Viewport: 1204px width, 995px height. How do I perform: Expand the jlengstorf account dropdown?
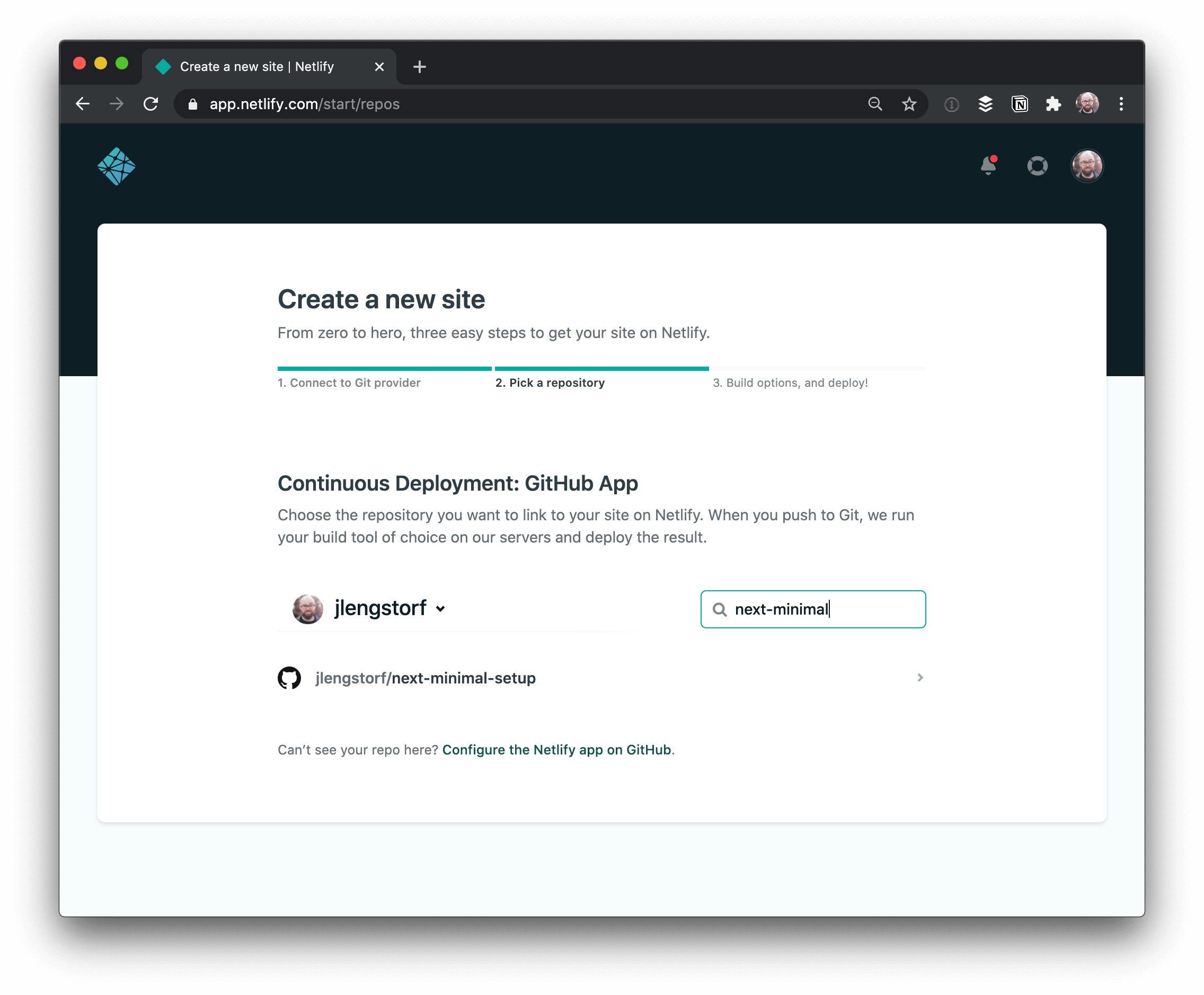pyautogui.click(x=441, y=609)
